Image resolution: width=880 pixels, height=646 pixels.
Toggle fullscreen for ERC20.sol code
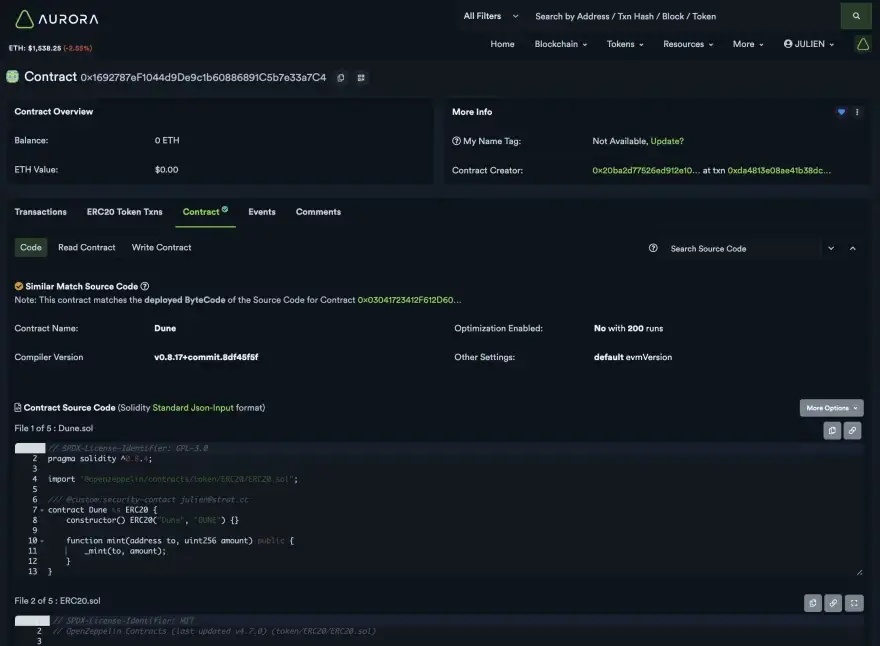(853, 603)
